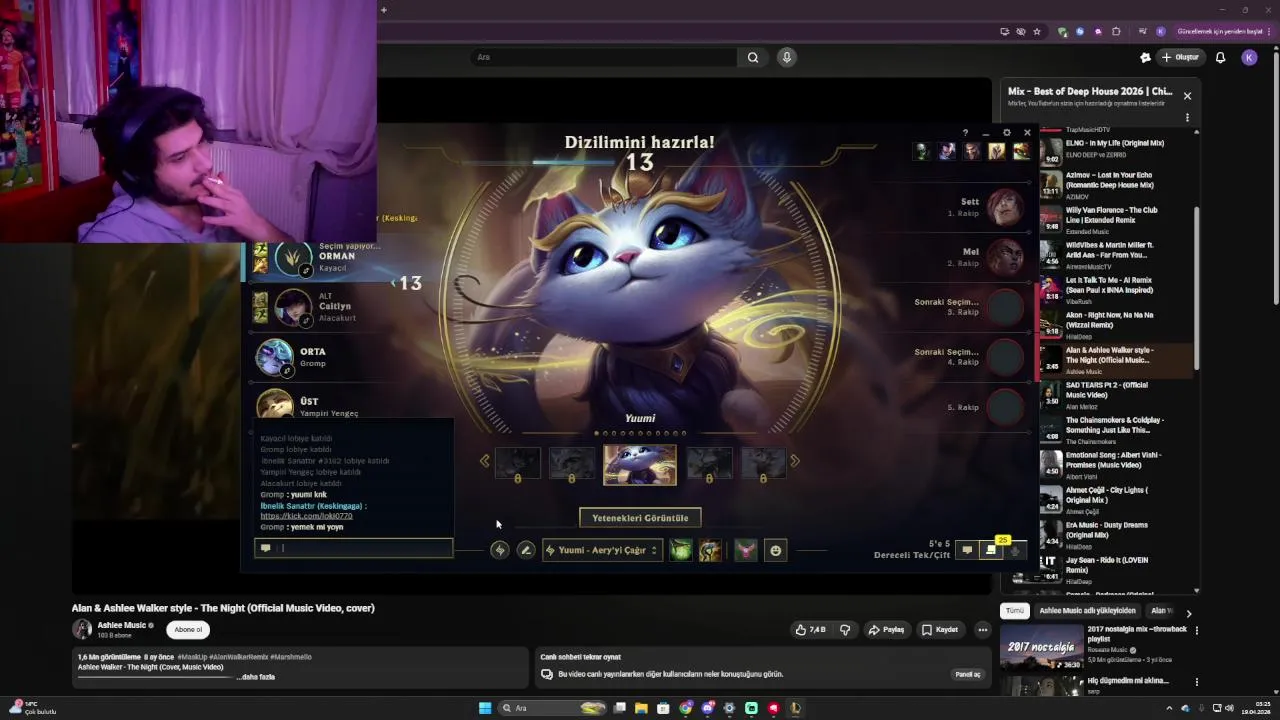Open the Yuumi rune page dropdown

click(602, 550)
